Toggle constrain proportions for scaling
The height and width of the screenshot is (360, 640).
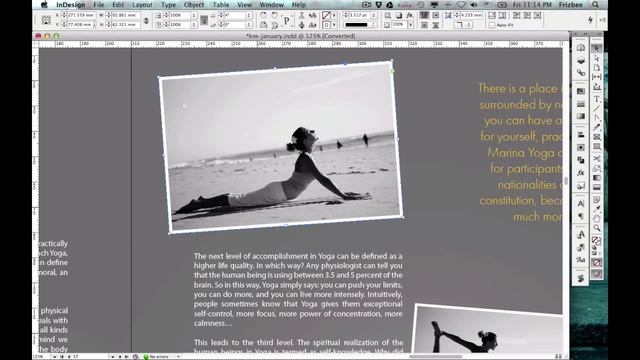(204, 20)
